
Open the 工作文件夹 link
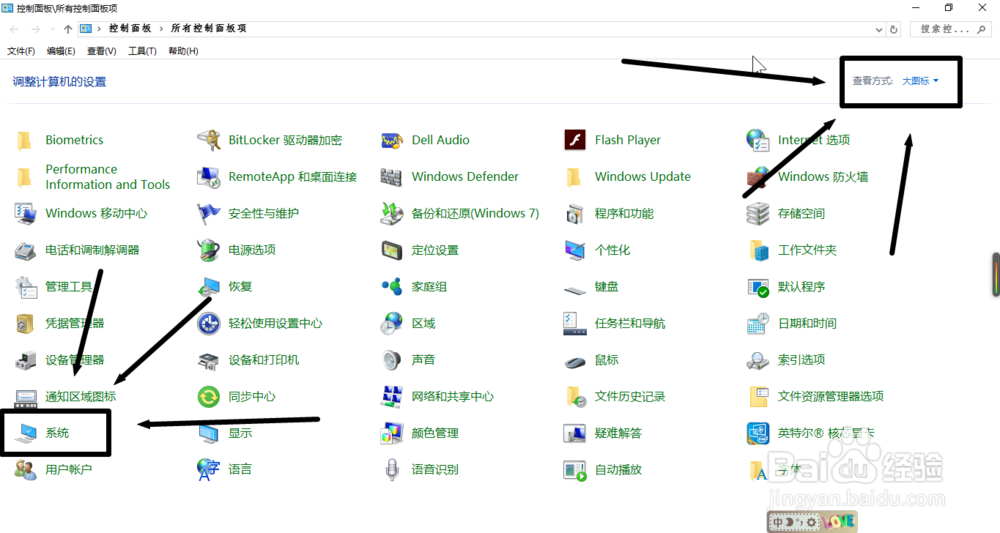[x=807, y=250]
